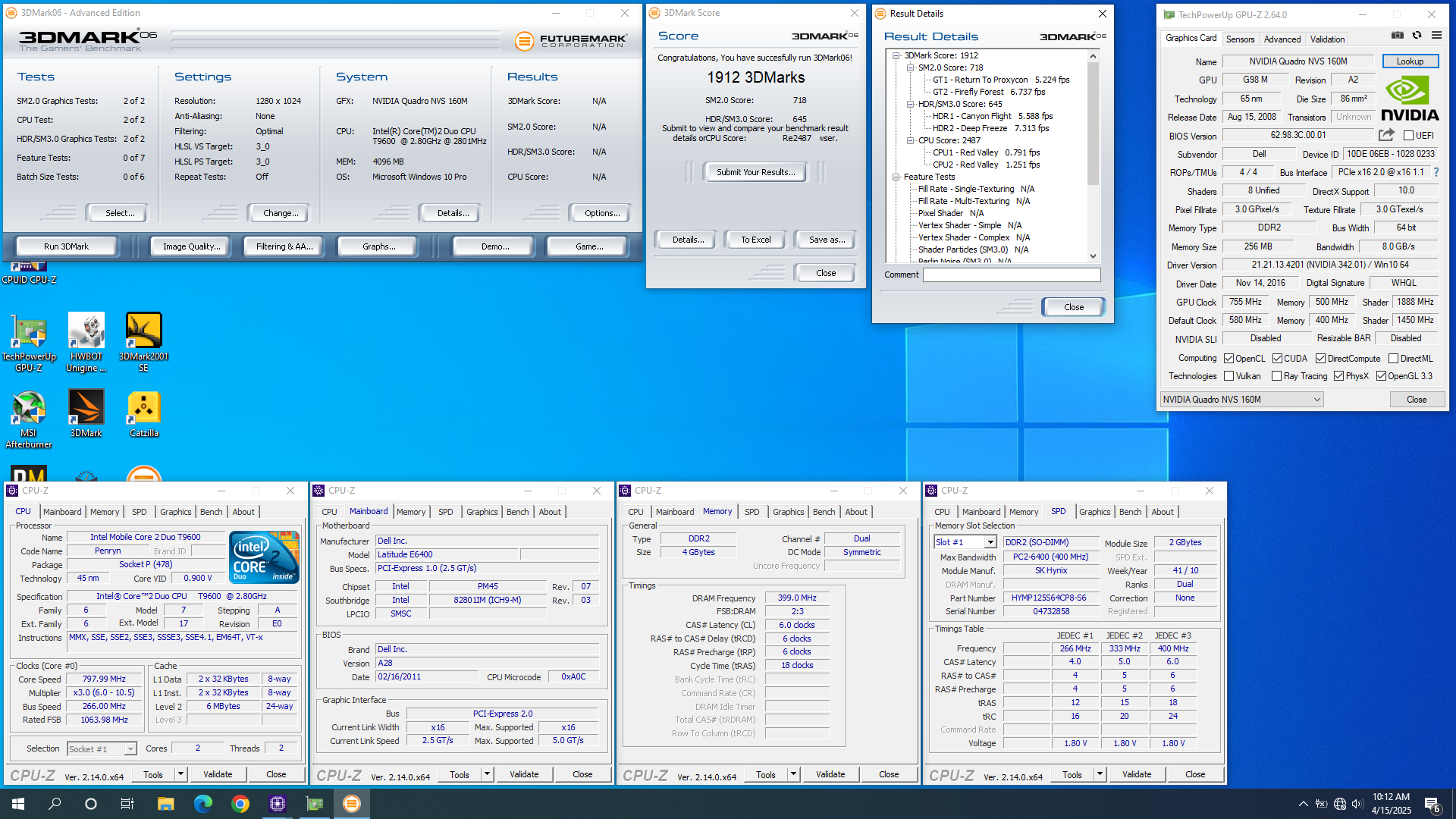Screen dimensions: 1456x819
Task: Click the Filtering & AA... button
Action: point(284,246)
